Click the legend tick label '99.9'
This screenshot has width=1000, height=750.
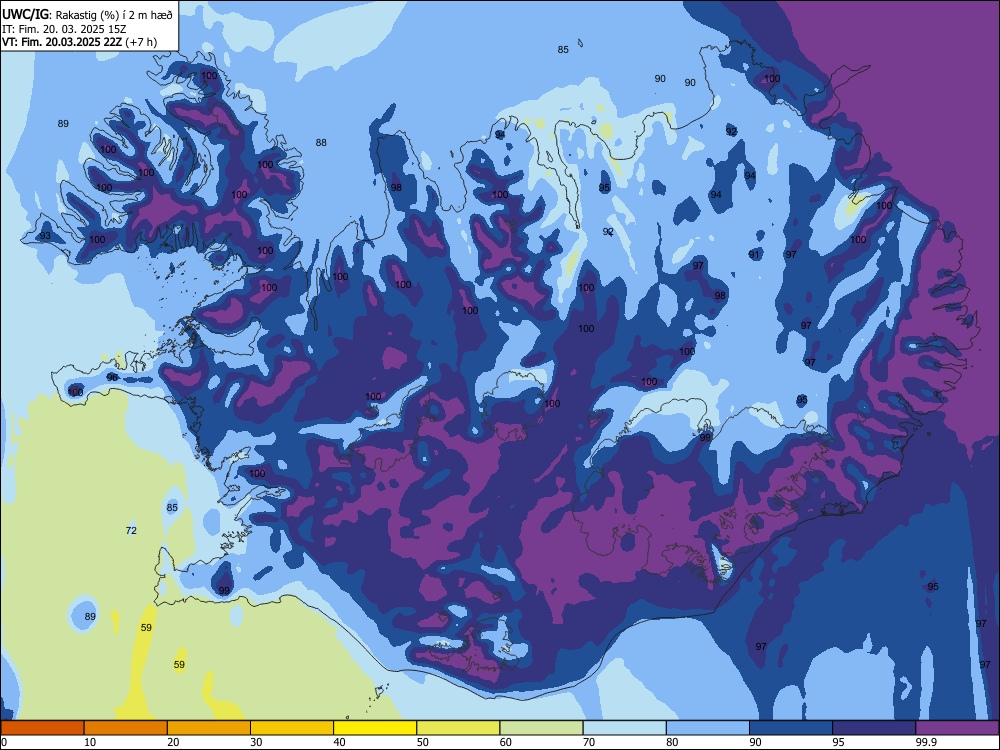(927, 742)
